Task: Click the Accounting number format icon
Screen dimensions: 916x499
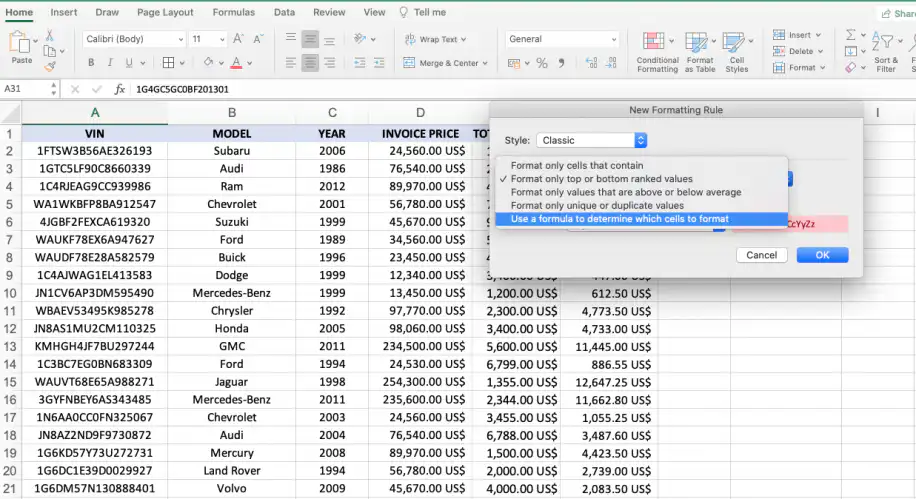Action: (x=513, y=63)
